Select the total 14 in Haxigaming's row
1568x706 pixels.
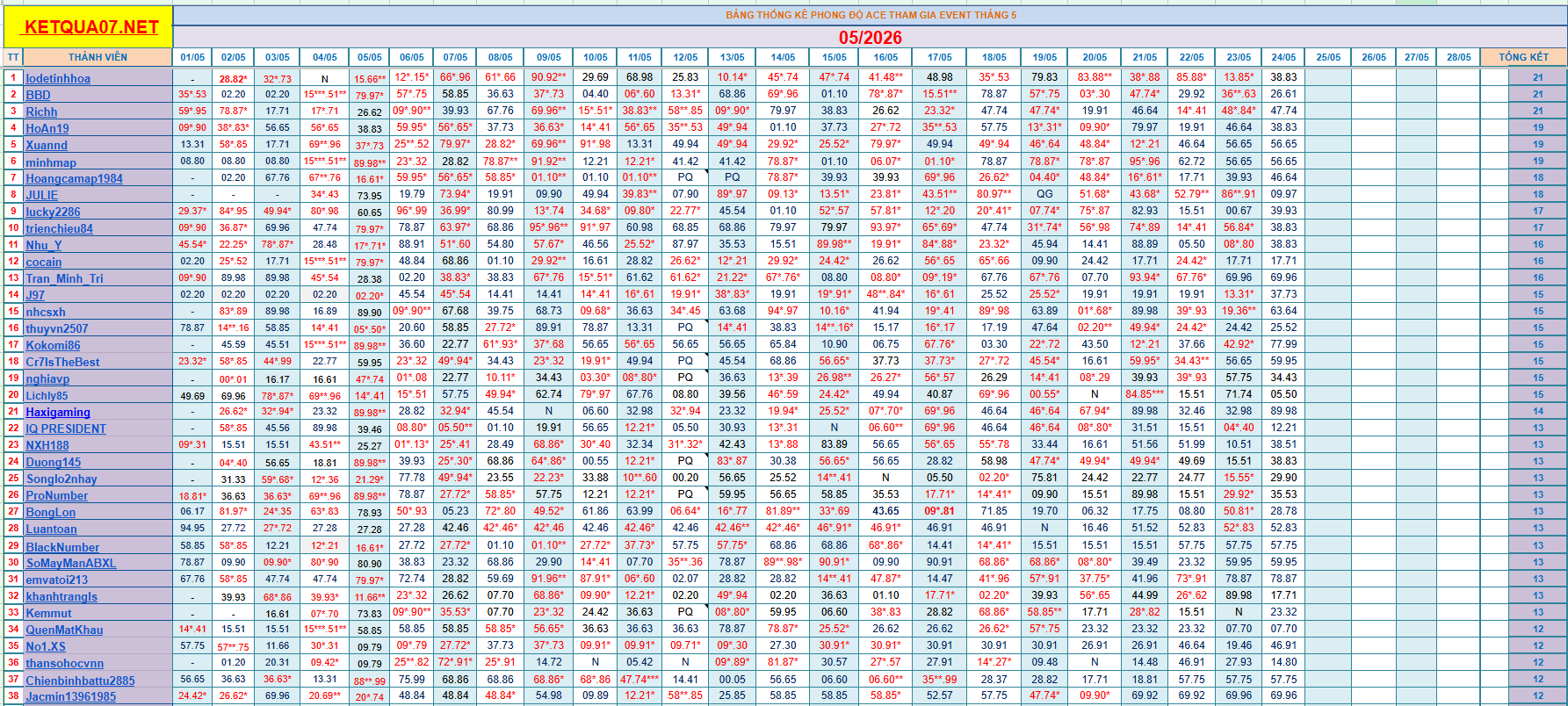[1538, 411]
